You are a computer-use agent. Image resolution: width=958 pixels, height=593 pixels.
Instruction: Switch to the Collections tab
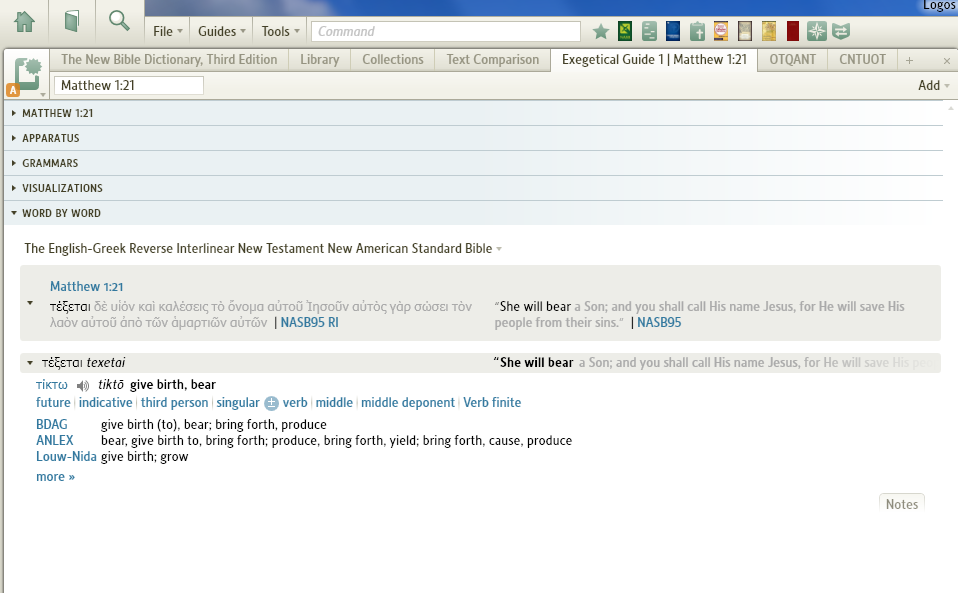[x=393, y=60]
